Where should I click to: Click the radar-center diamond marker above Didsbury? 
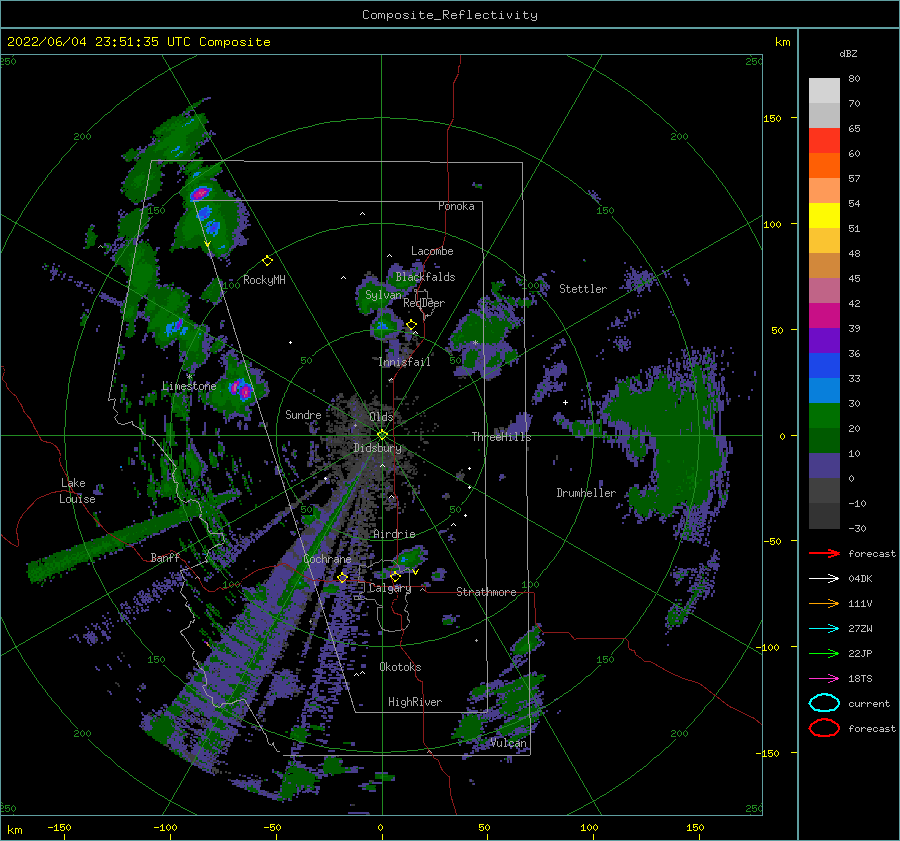point(382,435)
